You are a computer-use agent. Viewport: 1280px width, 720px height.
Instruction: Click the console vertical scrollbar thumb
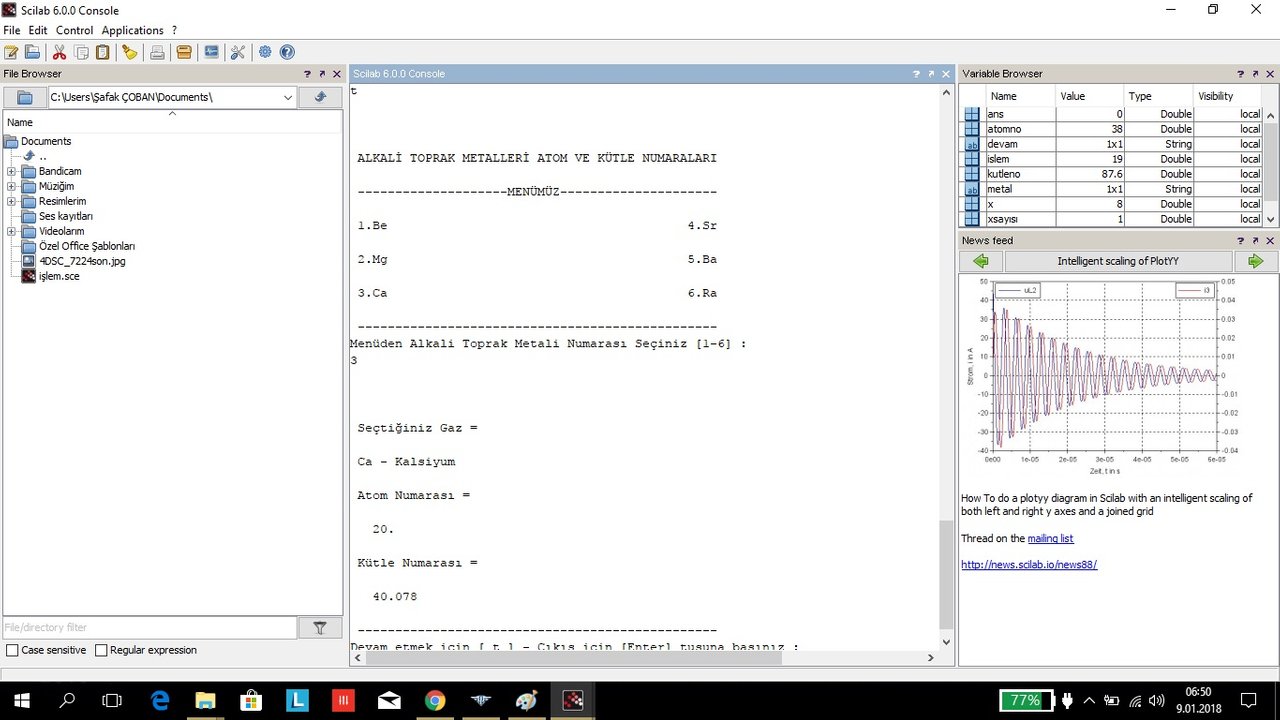947,574
